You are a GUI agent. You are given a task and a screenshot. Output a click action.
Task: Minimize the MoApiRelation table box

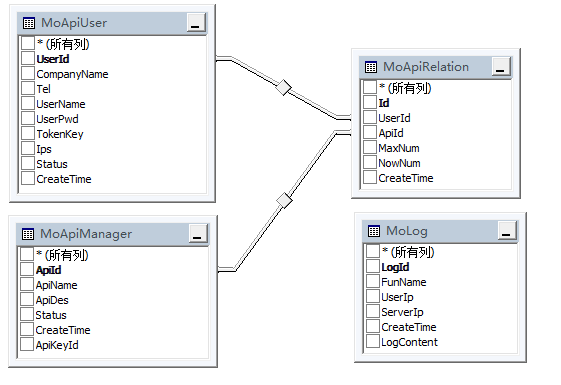501,67
